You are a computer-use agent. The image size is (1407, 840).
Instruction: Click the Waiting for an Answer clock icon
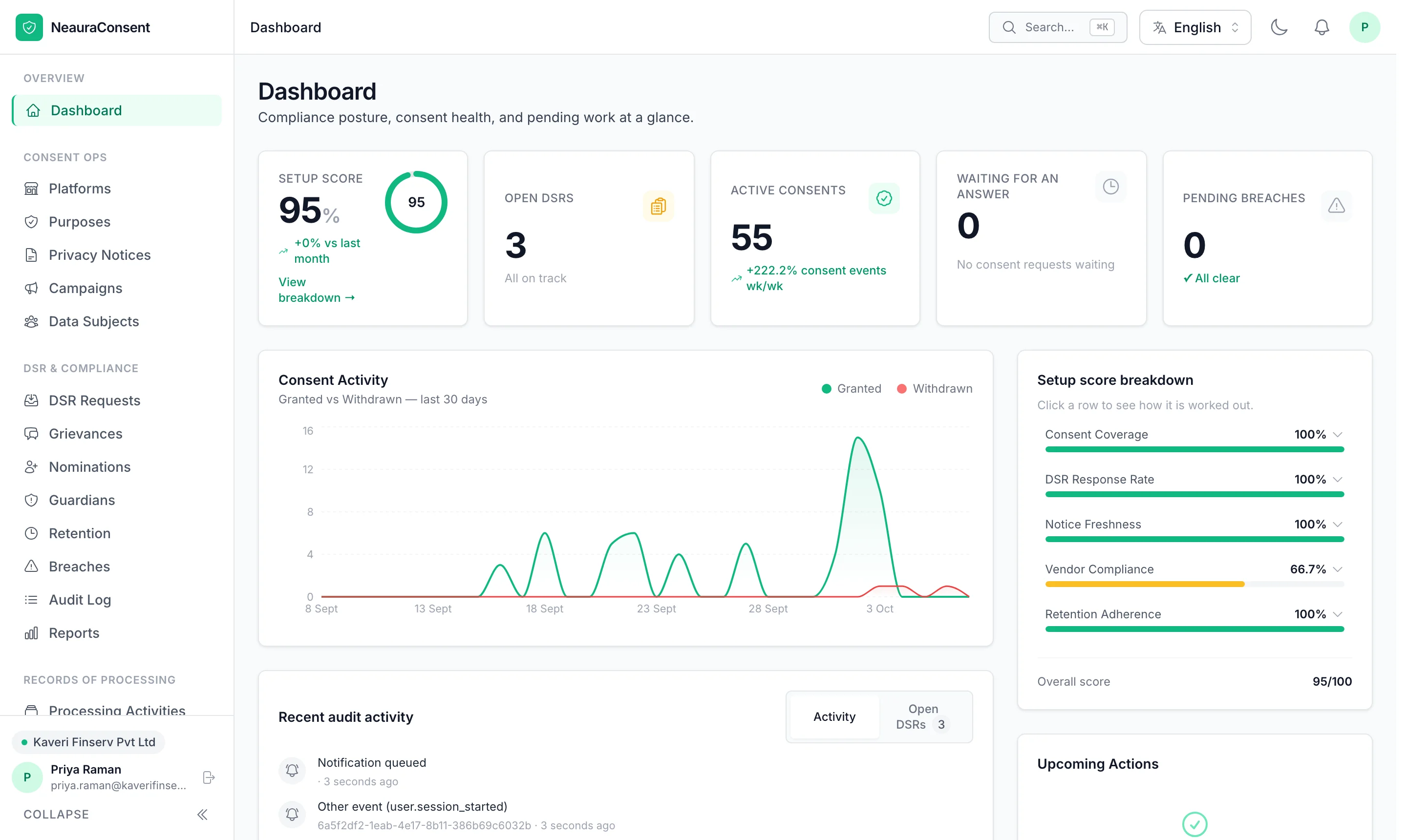1110,187
